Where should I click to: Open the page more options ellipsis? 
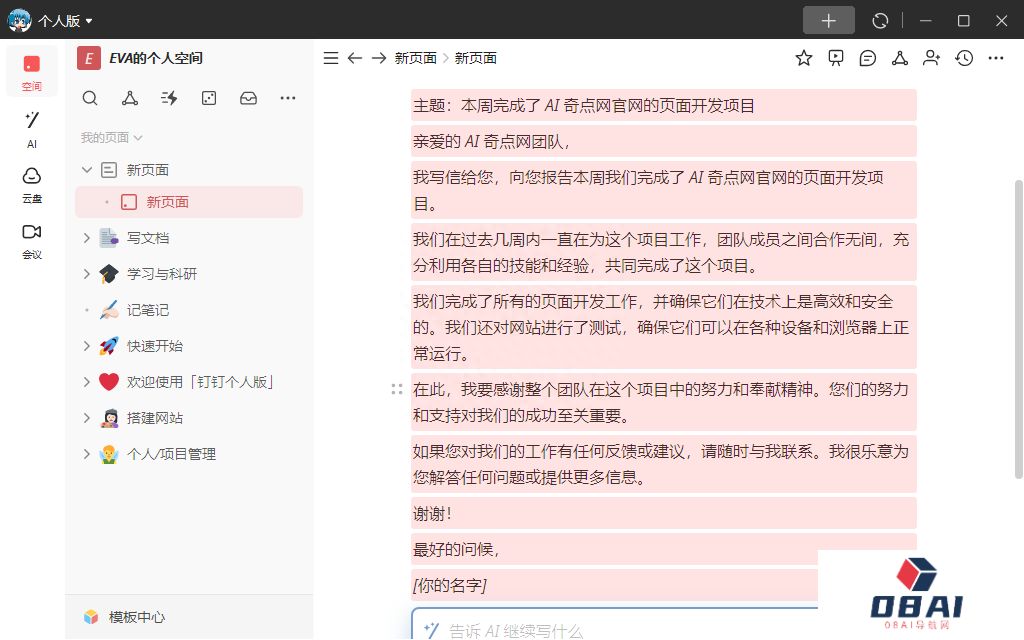point(995,58)
